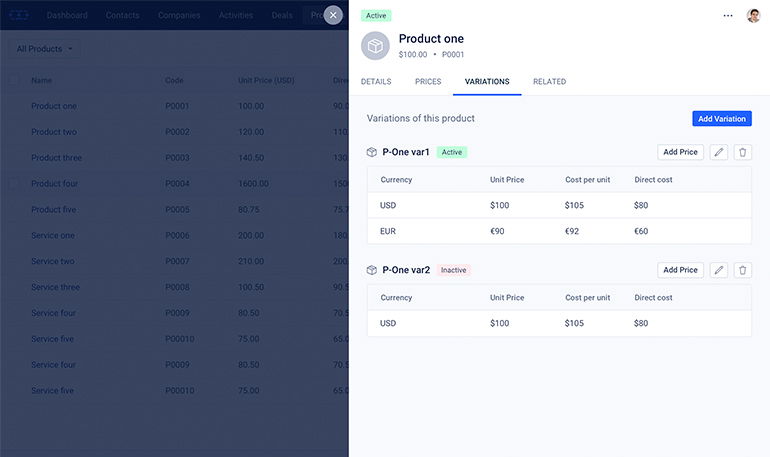This screenshot has height=457, width=770.
Task: Edit P-One var1 with pencil icon
Action: point(719,152)
